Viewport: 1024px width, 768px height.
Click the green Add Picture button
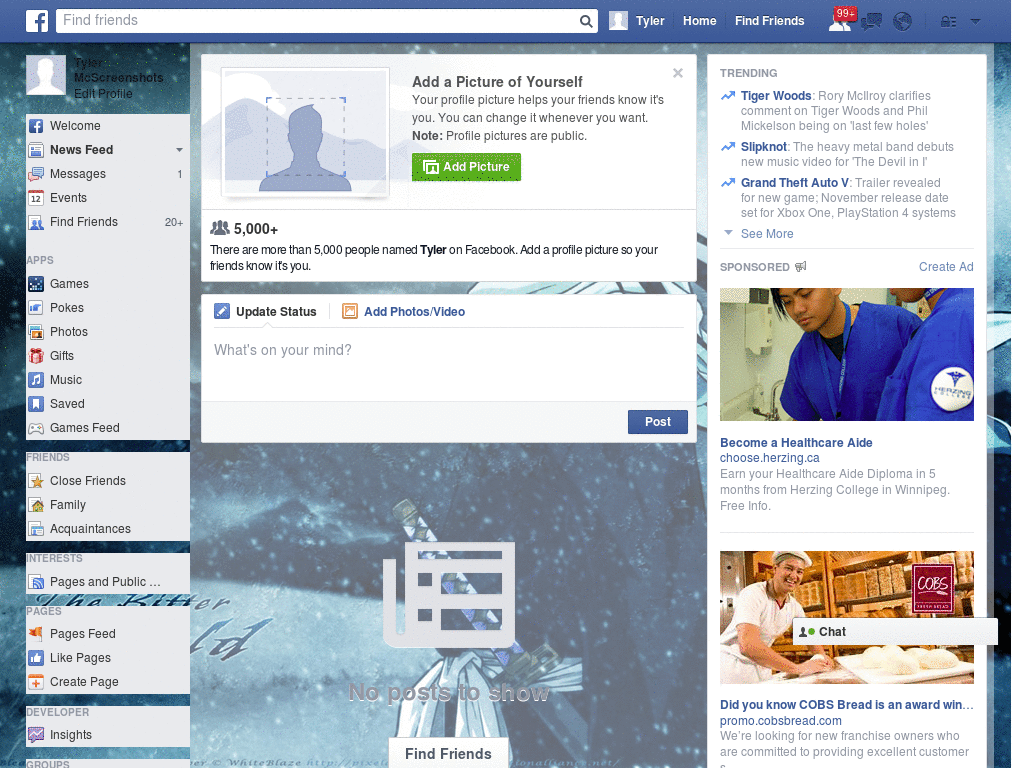coord(466,167)
